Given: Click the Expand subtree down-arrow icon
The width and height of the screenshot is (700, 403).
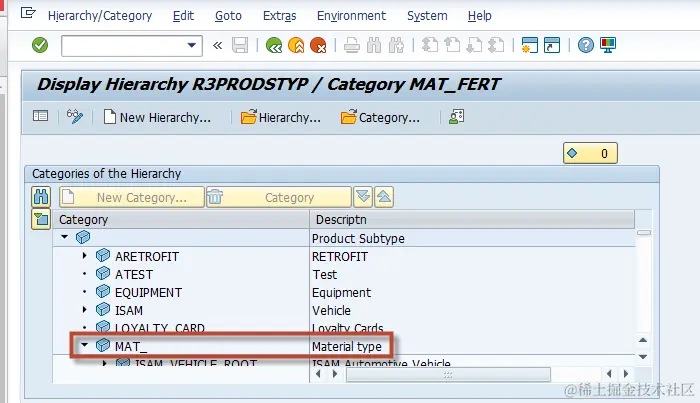Looking at the screenshot, I should [x=363, y=197].
